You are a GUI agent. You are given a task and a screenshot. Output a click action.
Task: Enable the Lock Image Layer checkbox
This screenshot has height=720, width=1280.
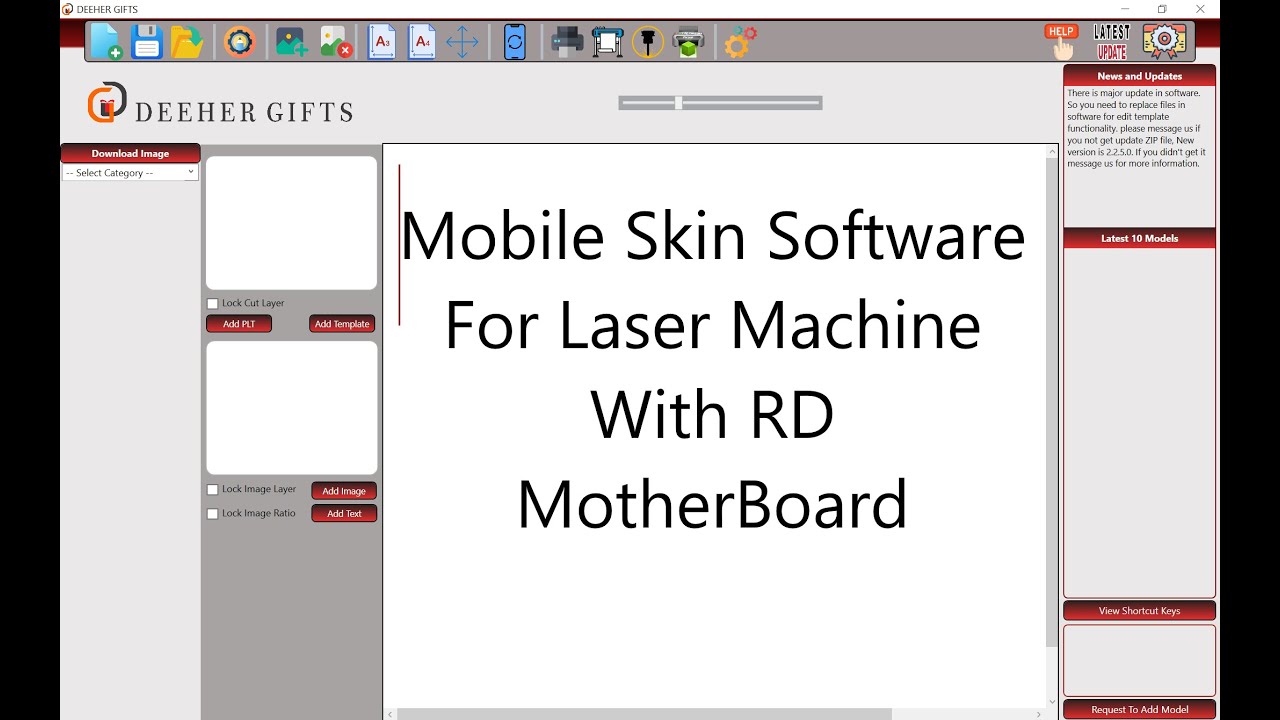[212, 490]
